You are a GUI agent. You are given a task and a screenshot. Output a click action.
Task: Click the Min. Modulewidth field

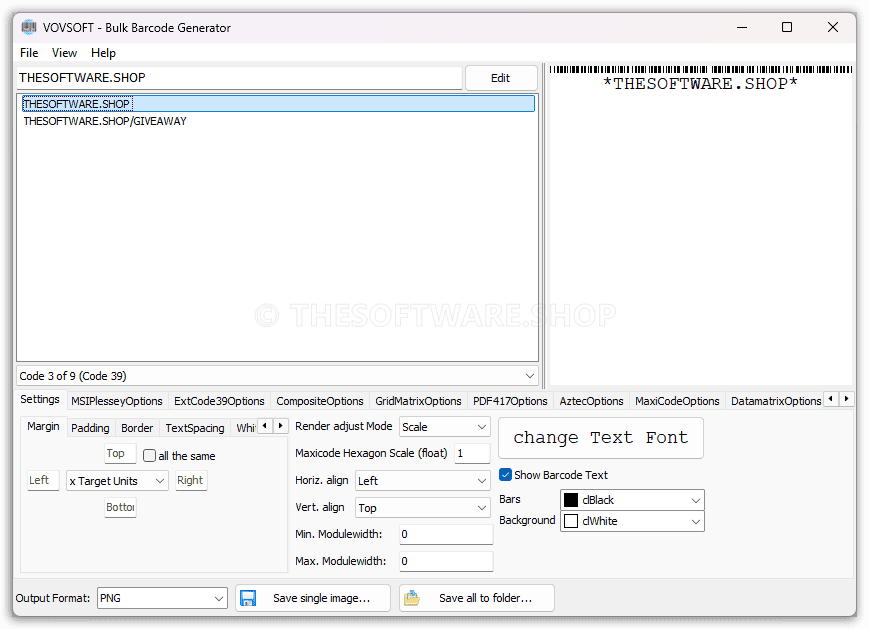446,534
